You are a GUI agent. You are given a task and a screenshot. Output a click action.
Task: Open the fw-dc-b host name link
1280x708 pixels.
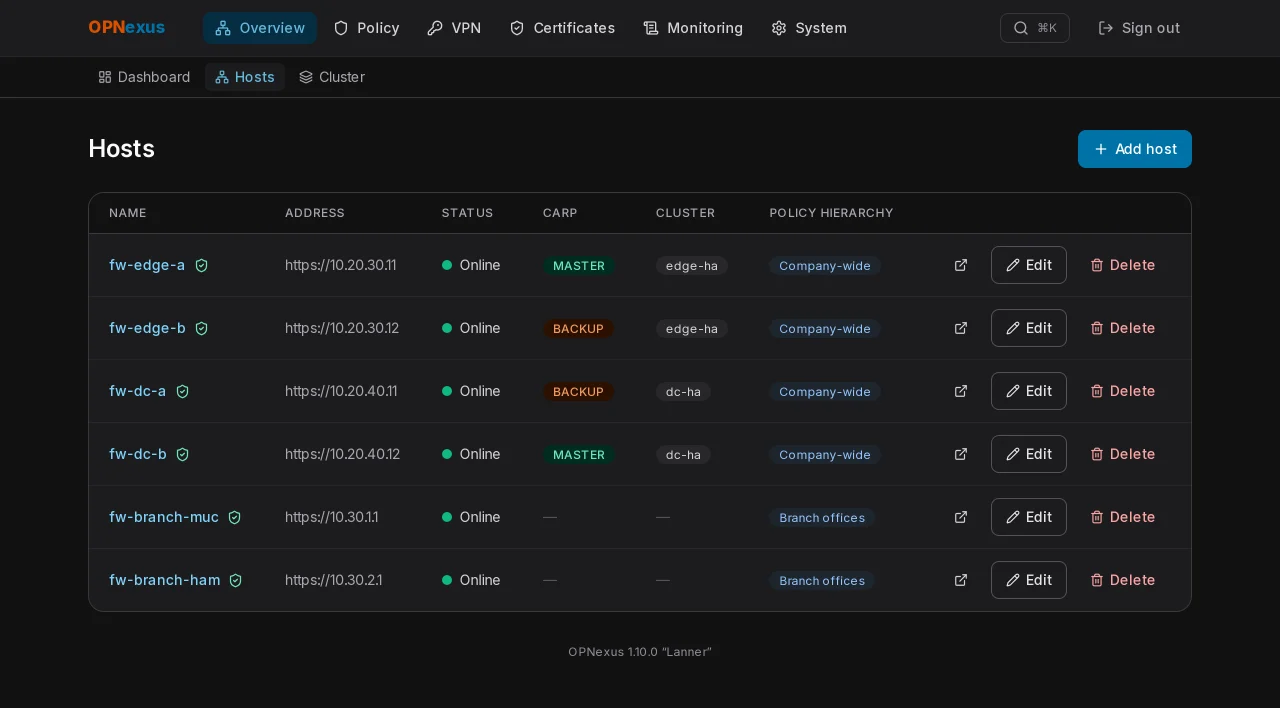click(x=138, y=454)
